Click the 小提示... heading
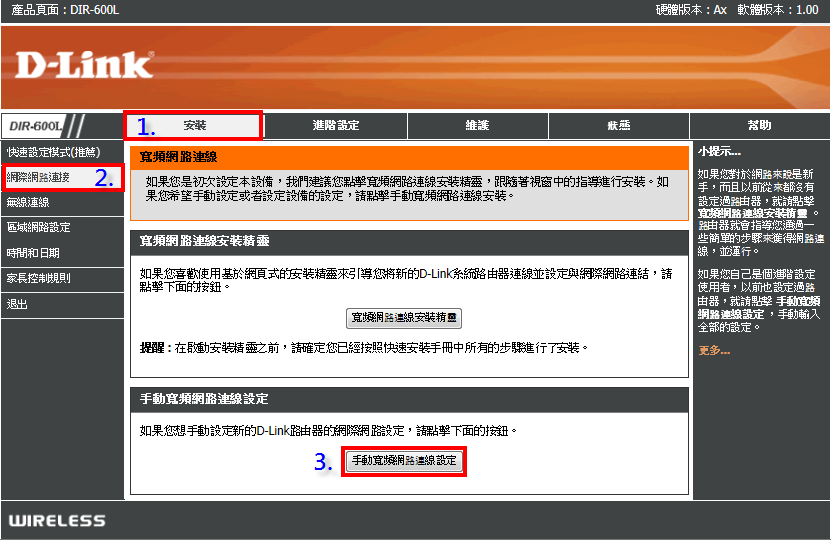 [x=719, y=152]
